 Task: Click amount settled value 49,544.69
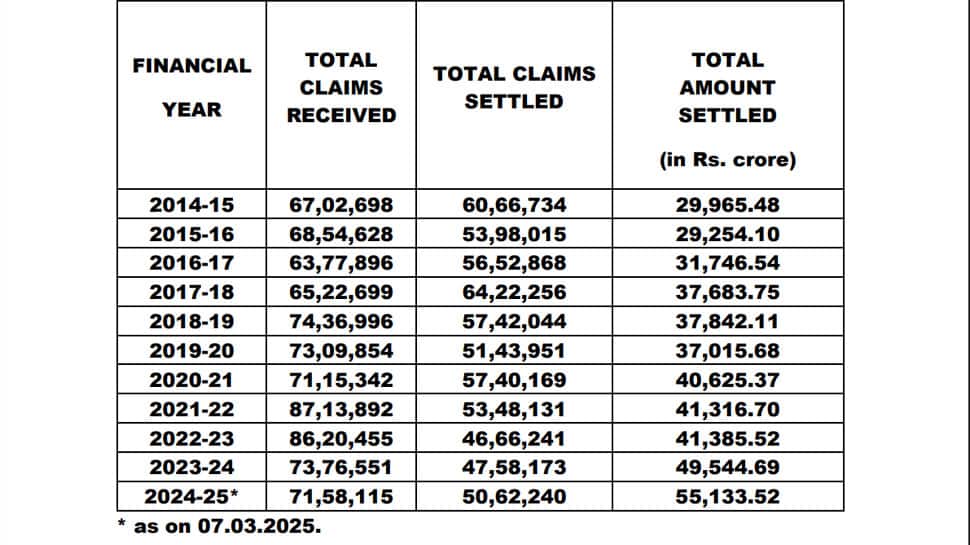[728, 467]
